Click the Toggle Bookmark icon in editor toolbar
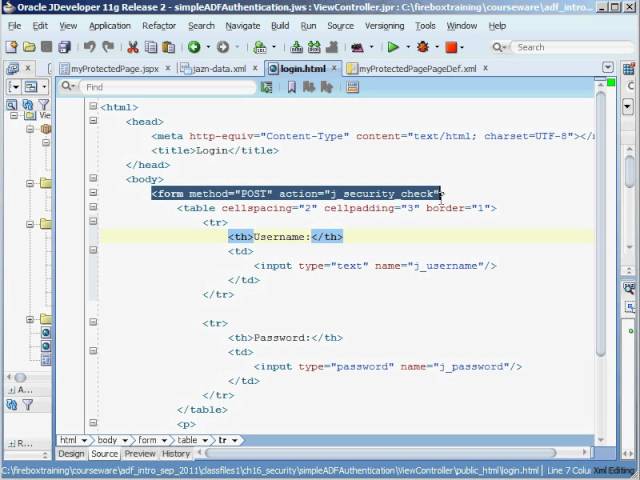Image resolution: width=640 pixels, height=480 pixels. click(291, 87)
